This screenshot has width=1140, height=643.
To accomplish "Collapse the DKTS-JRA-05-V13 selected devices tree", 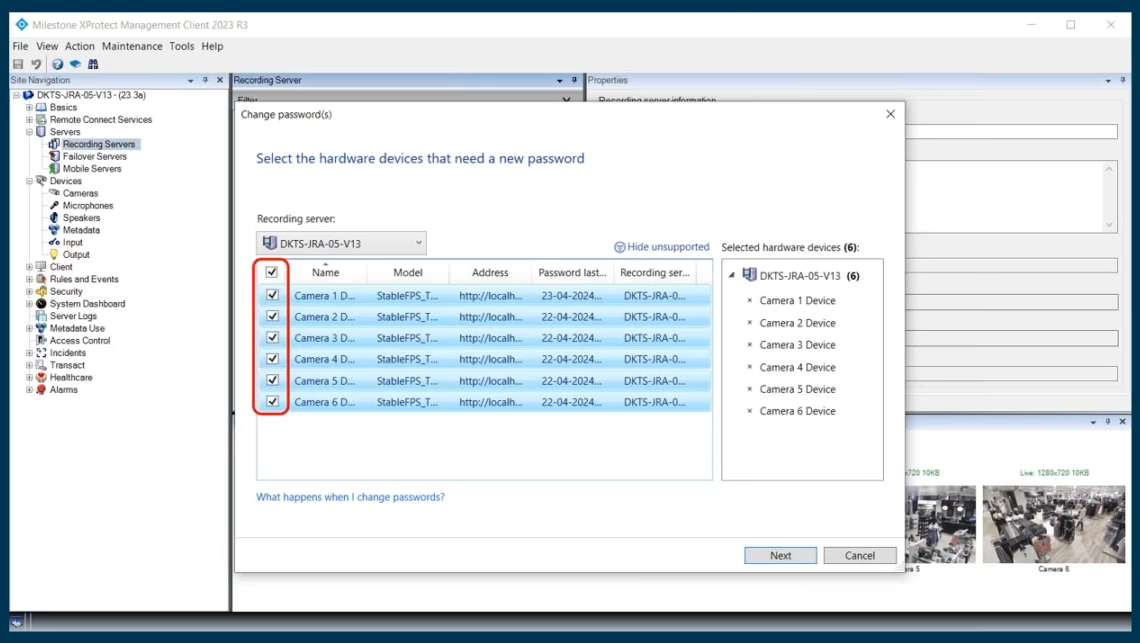I will click(732, 276).
